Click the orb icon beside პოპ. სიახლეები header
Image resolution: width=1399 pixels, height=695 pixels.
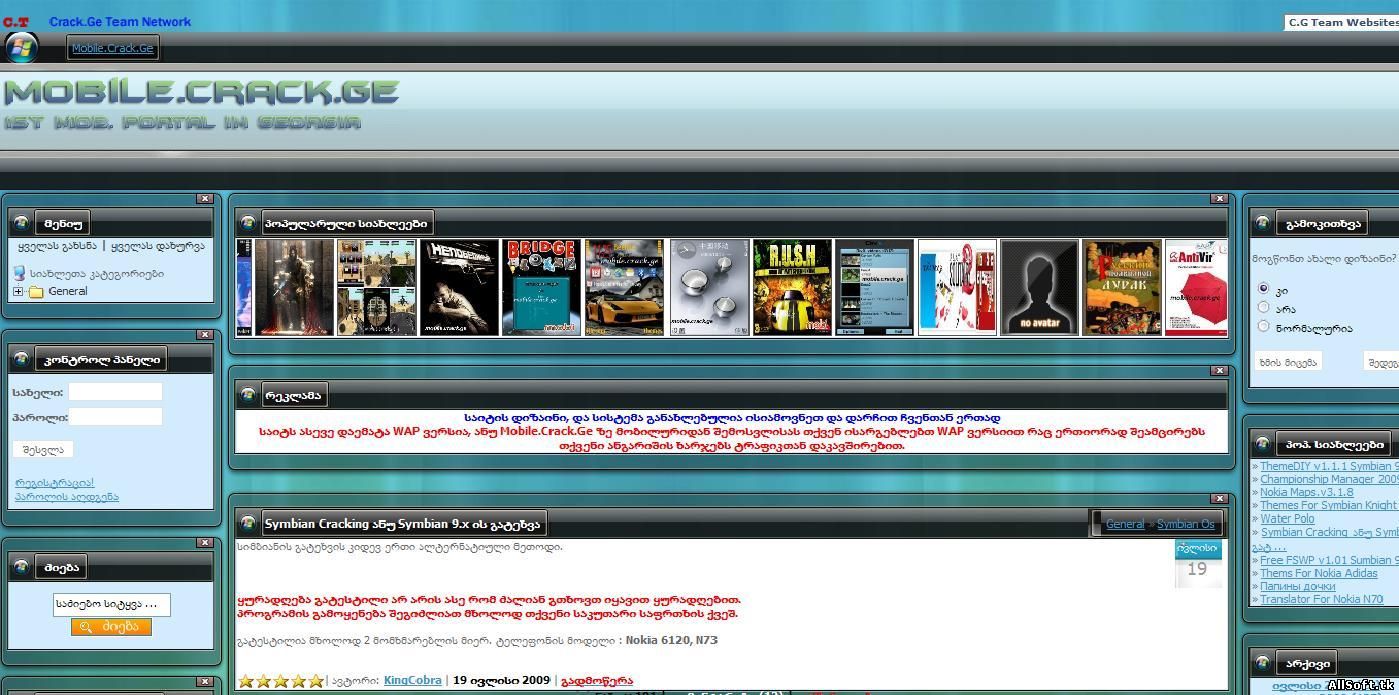[x=1263, y=443]
